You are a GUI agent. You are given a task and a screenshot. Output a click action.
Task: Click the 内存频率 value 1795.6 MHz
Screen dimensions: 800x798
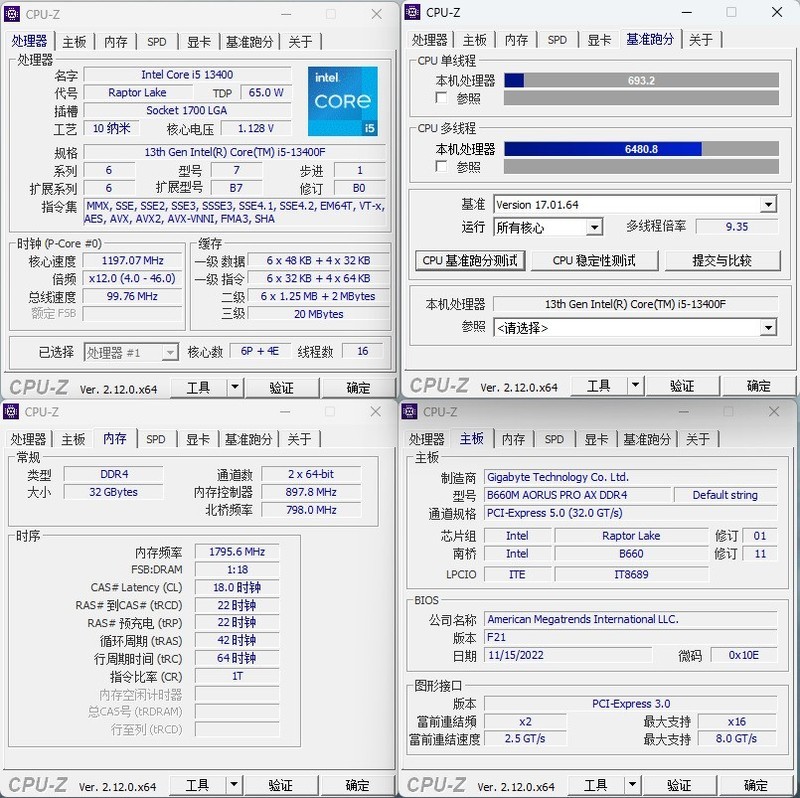(x=237, y=552)
